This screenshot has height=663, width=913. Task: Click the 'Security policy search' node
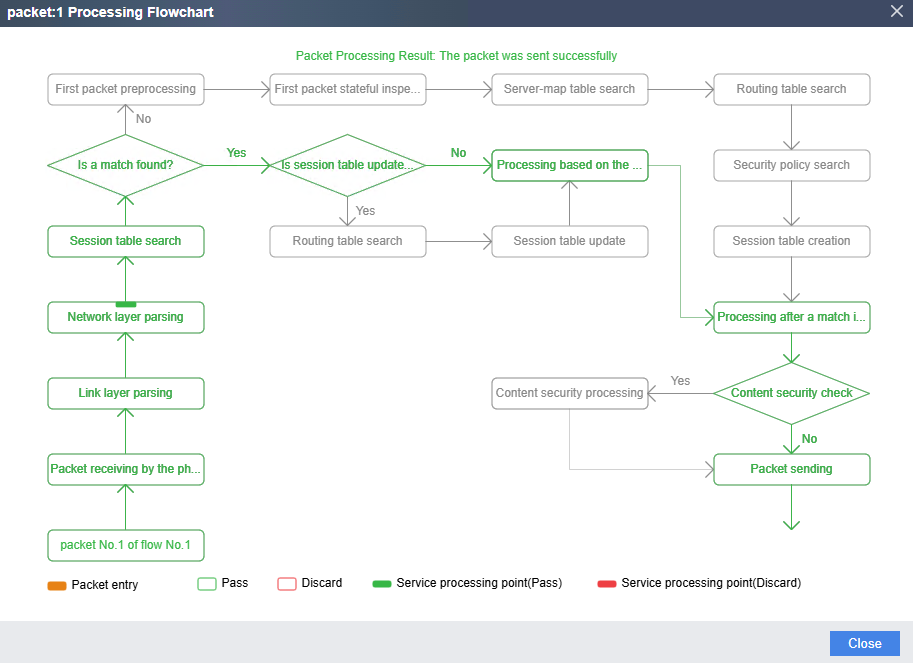[x=792, y=165]
